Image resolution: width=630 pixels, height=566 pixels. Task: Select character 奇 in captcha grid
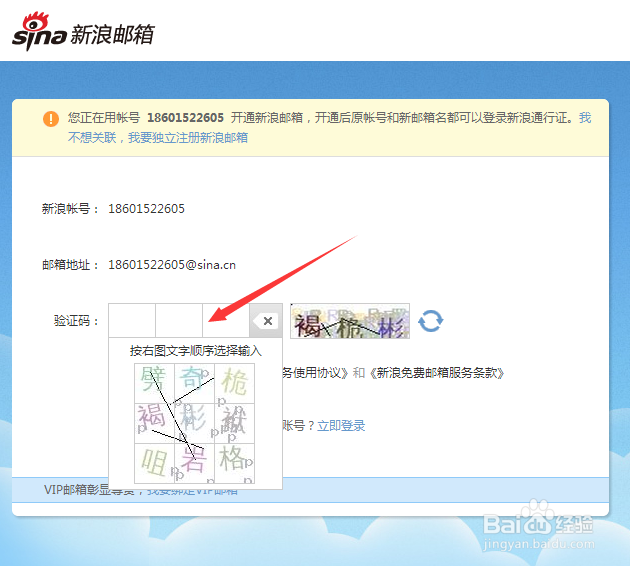[194, 383]
